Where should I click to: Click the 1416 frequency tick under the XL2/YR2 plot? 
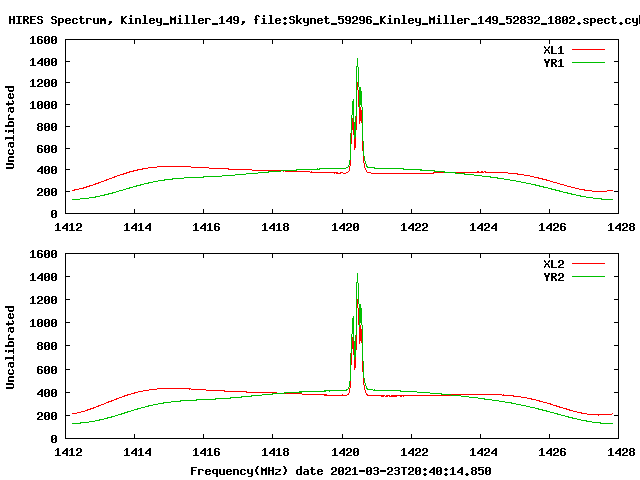pos(206,452)
